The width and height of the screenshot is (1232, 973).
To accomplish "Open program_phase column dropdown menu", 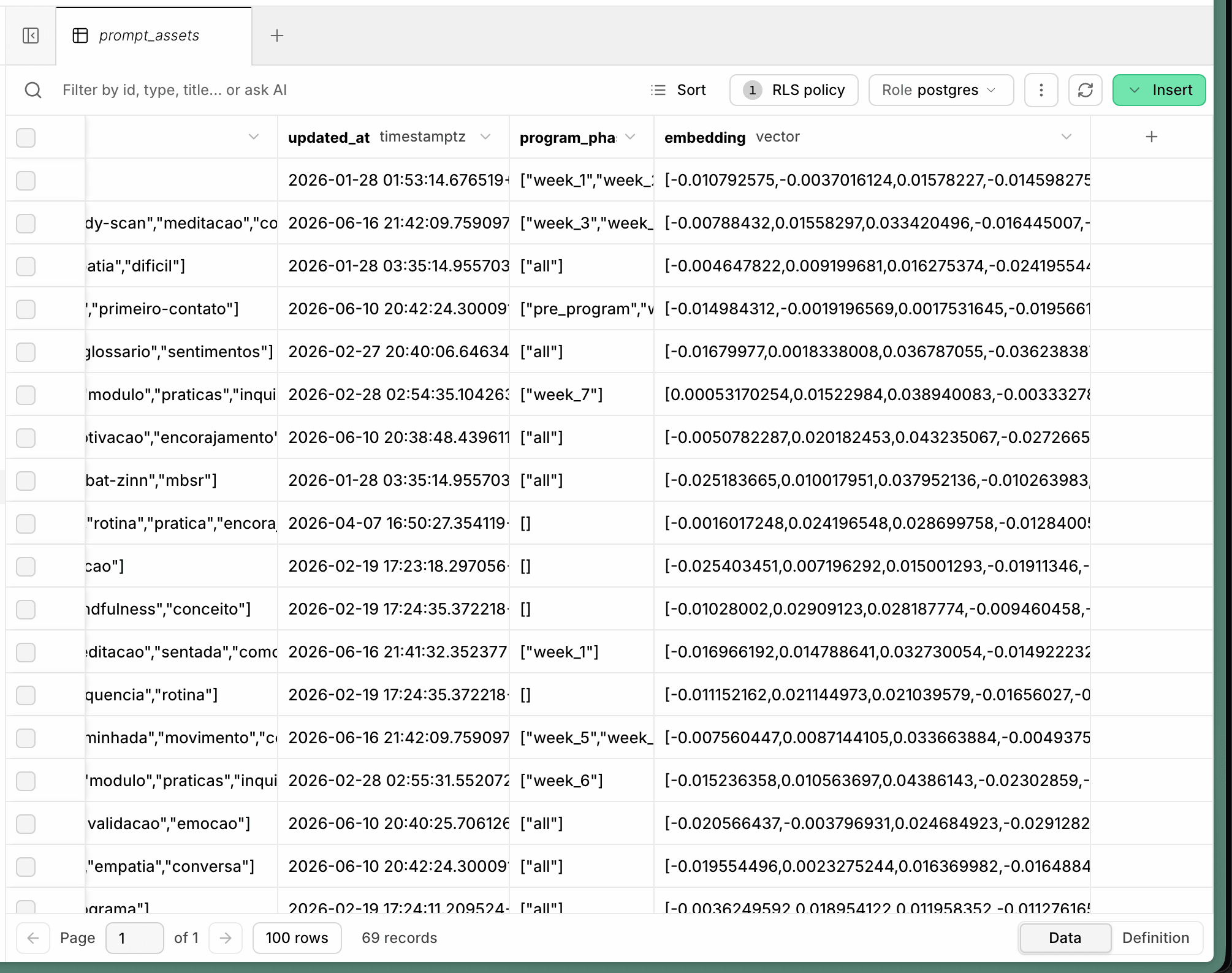I will coord(630,137).
